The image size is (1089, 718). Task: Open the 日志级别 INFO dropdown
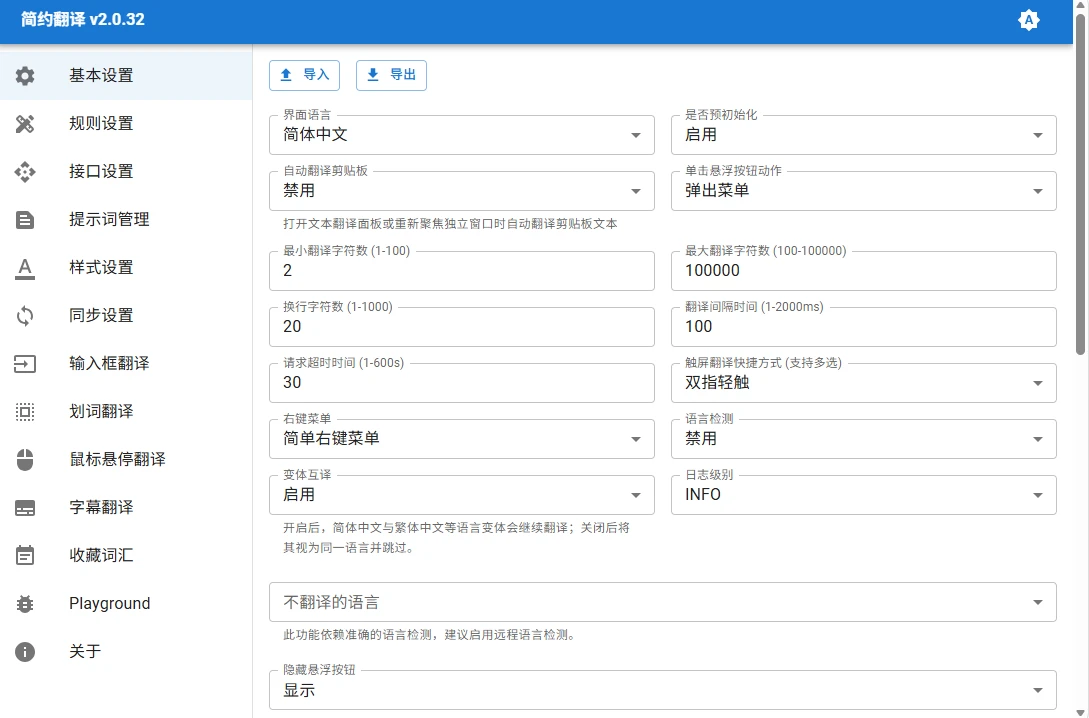863,495
